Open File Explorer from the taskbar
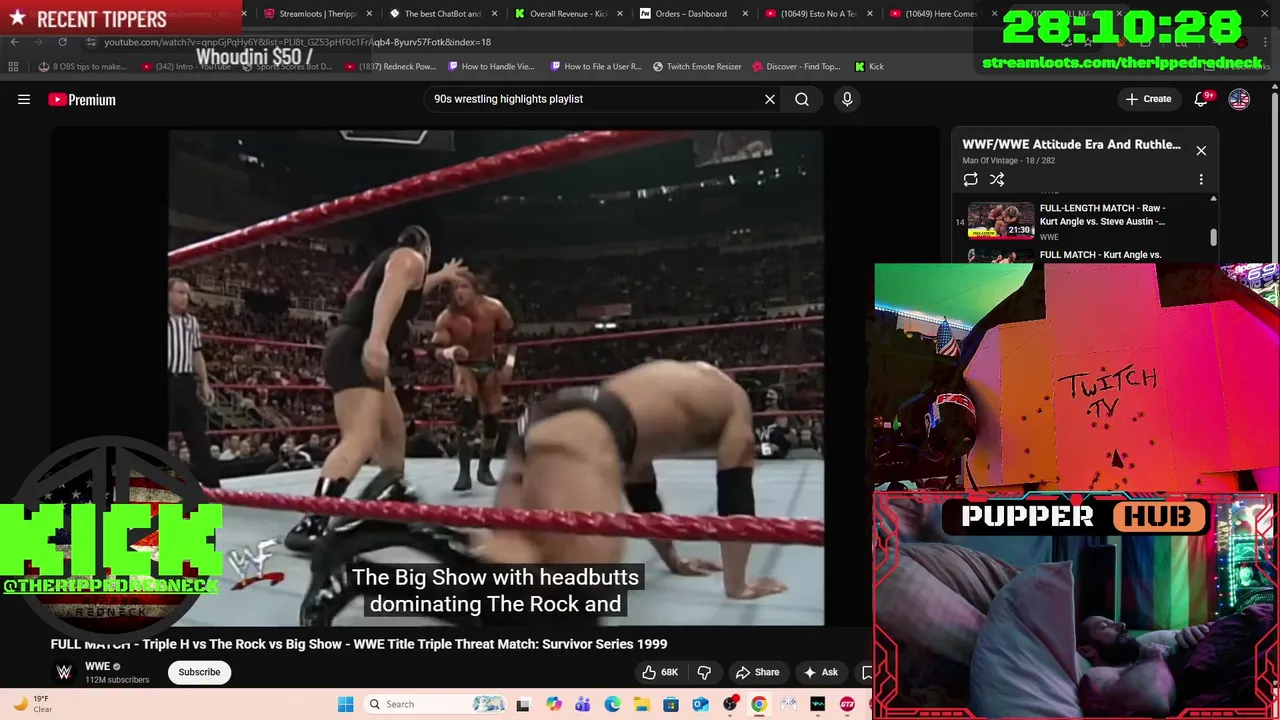 [x=642, y=704]
